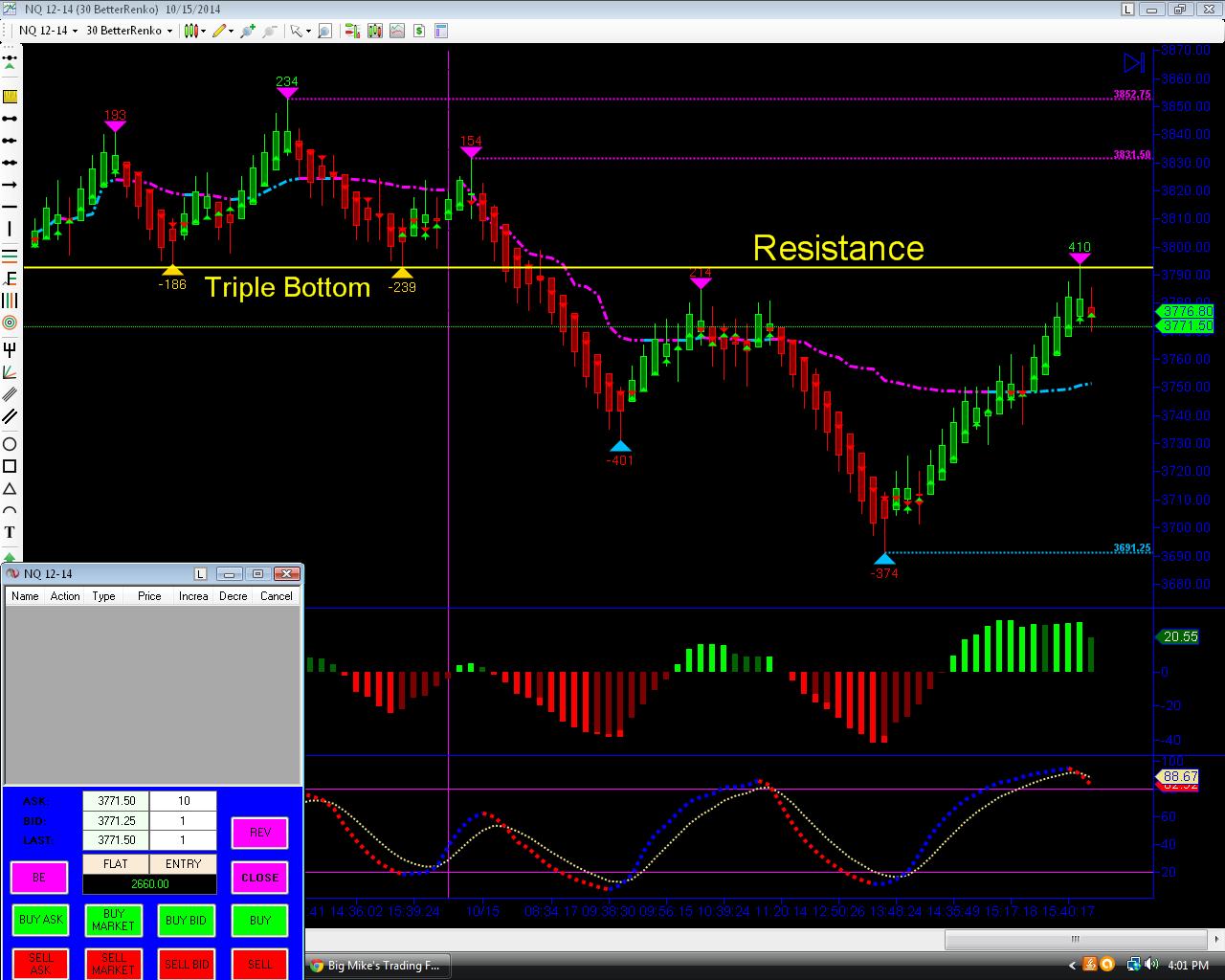The image size is (1225, 980).
Task: Activate the zoom box magnifier tool
Action: pos(324,31)
